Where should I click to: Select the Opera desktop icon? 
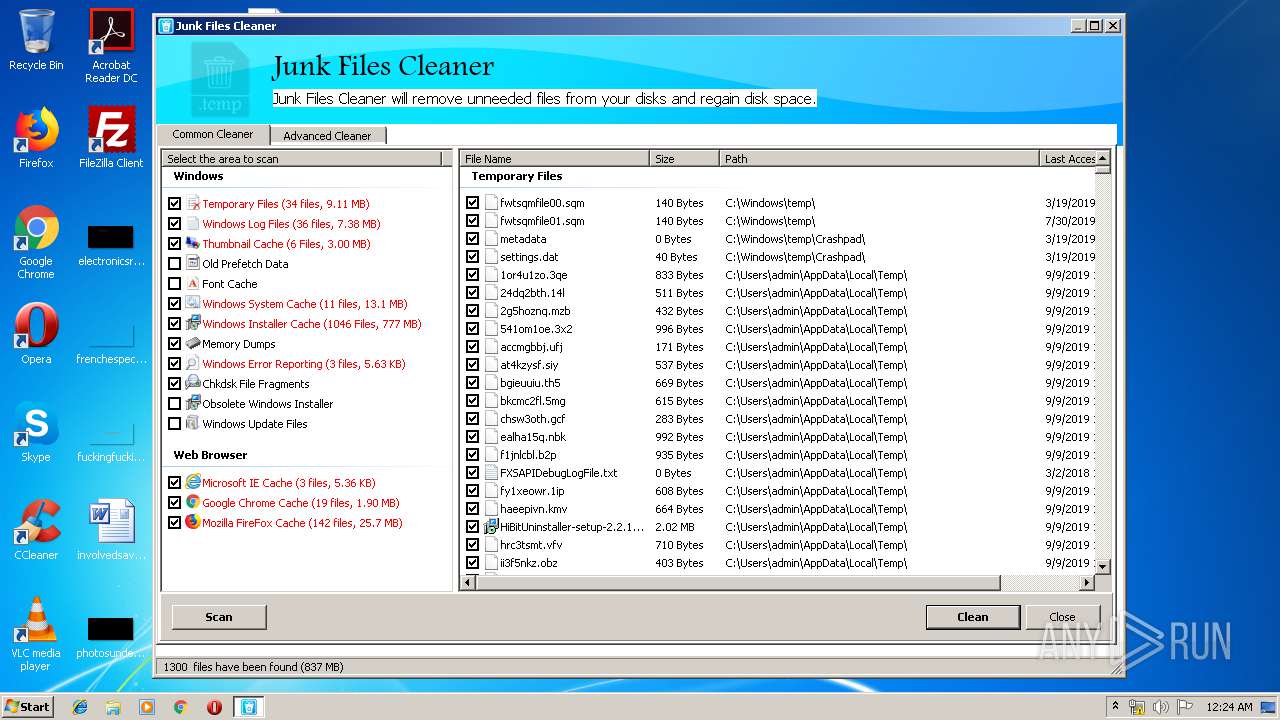(36, 333)
